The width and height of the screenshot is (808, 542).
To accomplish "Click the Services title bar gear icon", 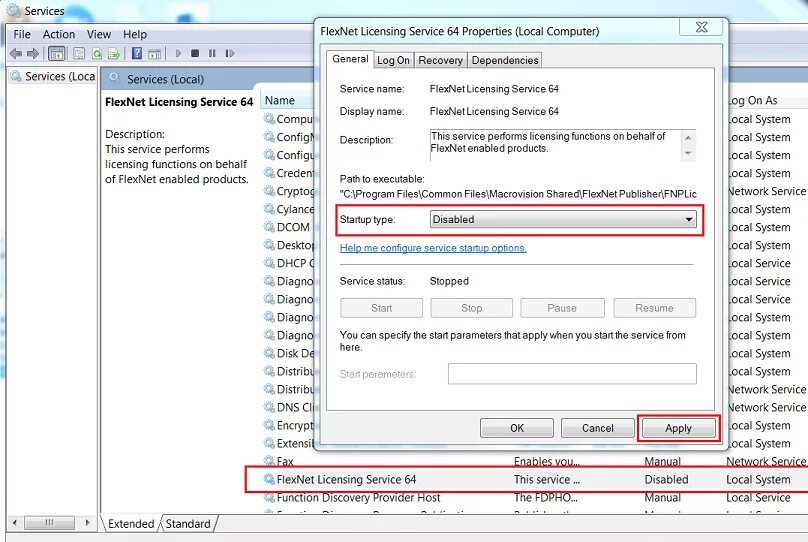I will tap(13, 10).
